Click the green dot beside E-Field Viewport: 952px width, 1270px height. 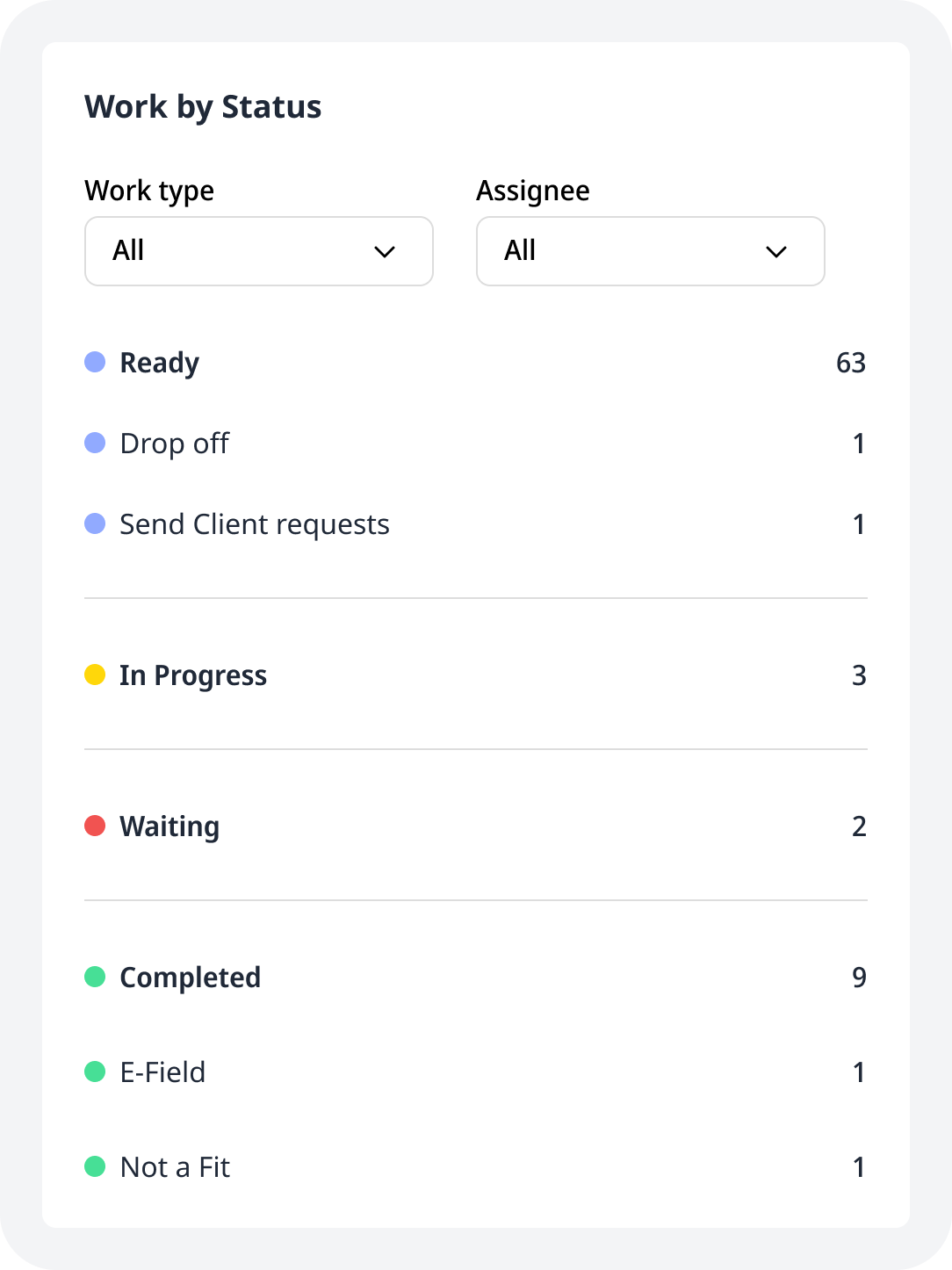[x=95, y=1072]
